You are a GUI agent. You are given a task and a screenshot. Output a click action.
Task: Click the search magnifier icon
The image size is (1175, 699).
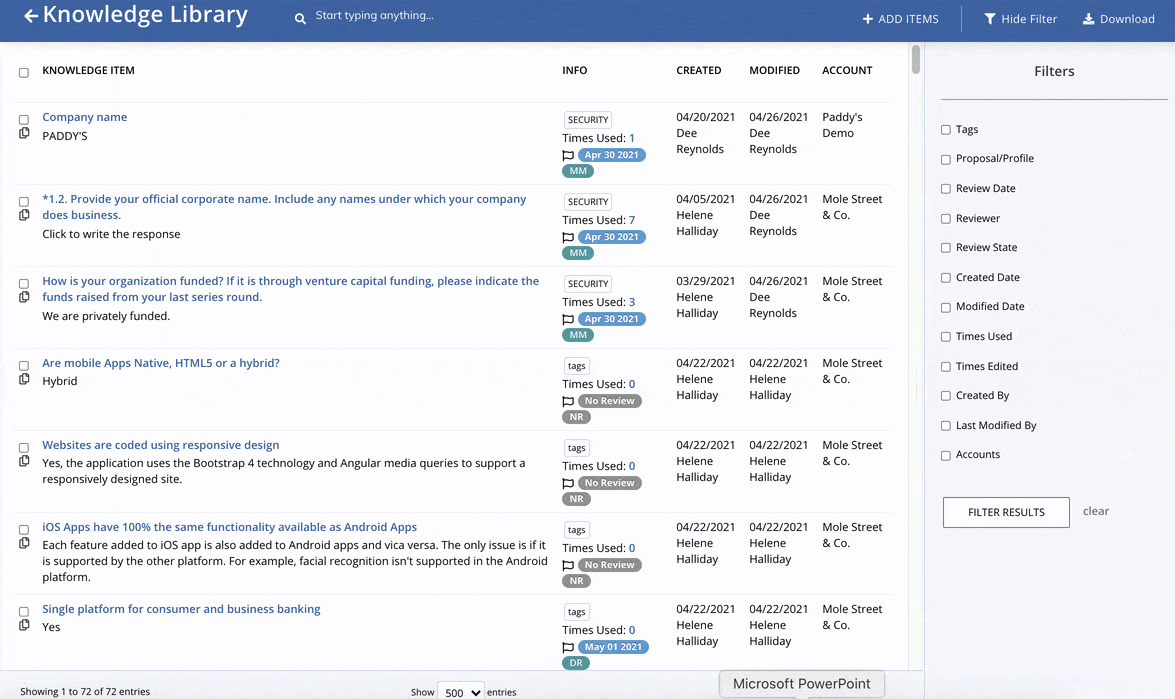[x=300, y=18]
